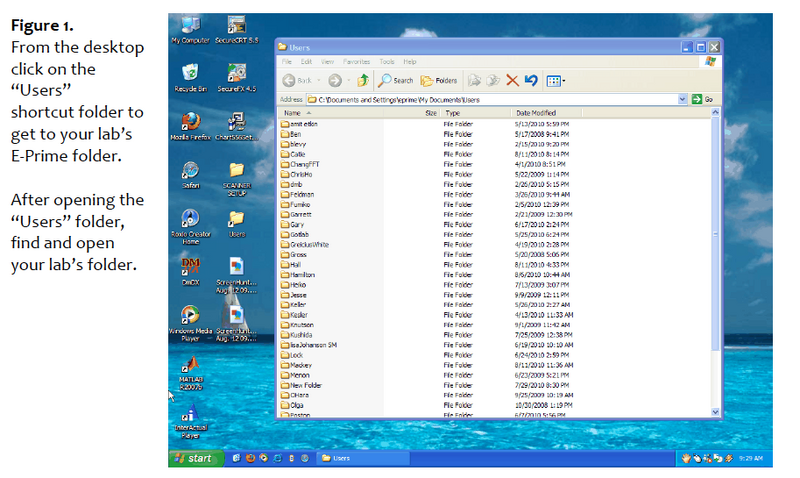
Task: Select the amit etkin folder
Action: (299, 124)
